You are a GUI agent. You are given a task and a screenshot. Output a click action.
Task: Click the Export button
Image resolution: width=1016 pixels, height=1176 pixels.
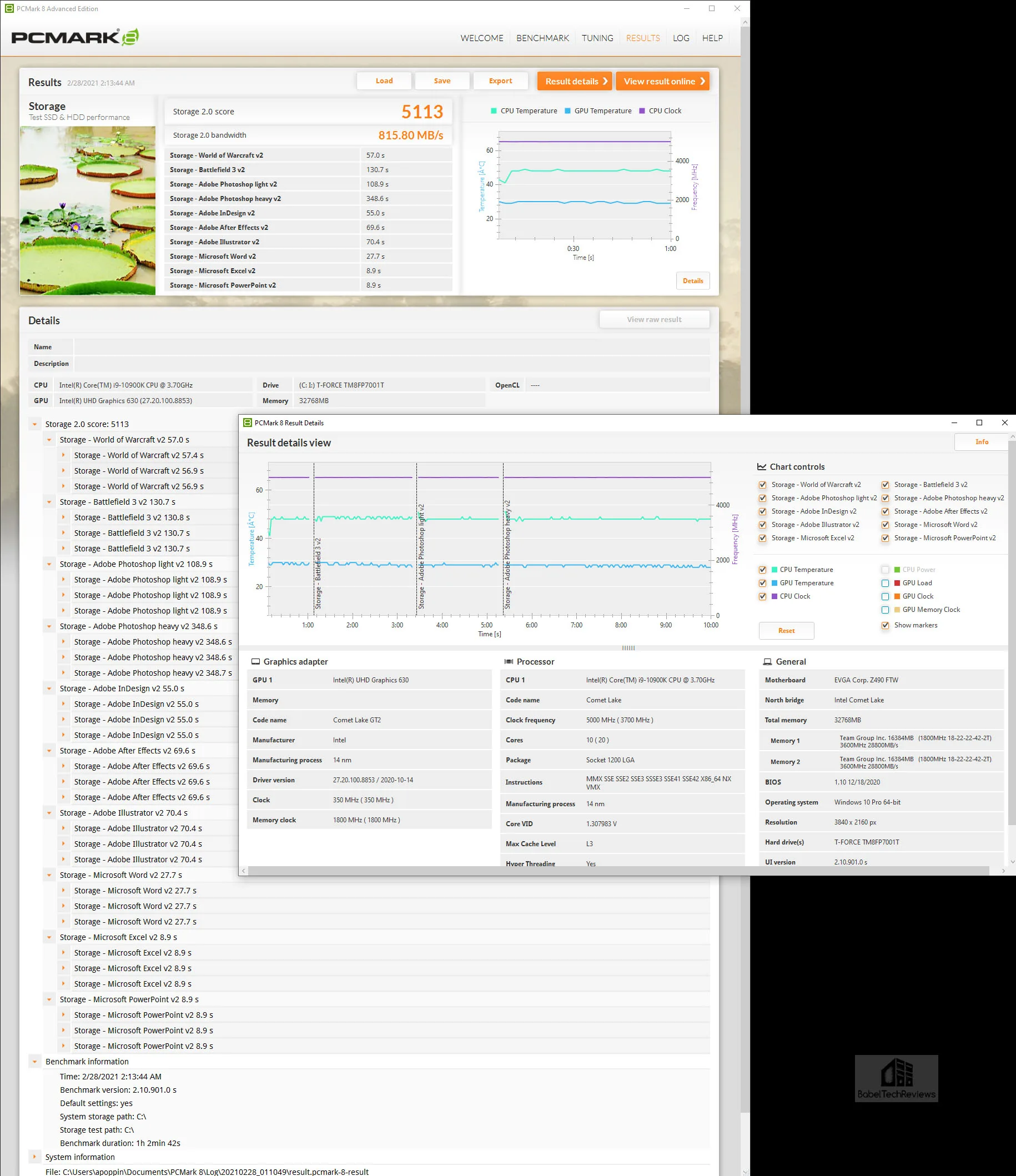[x=501, y=81]
